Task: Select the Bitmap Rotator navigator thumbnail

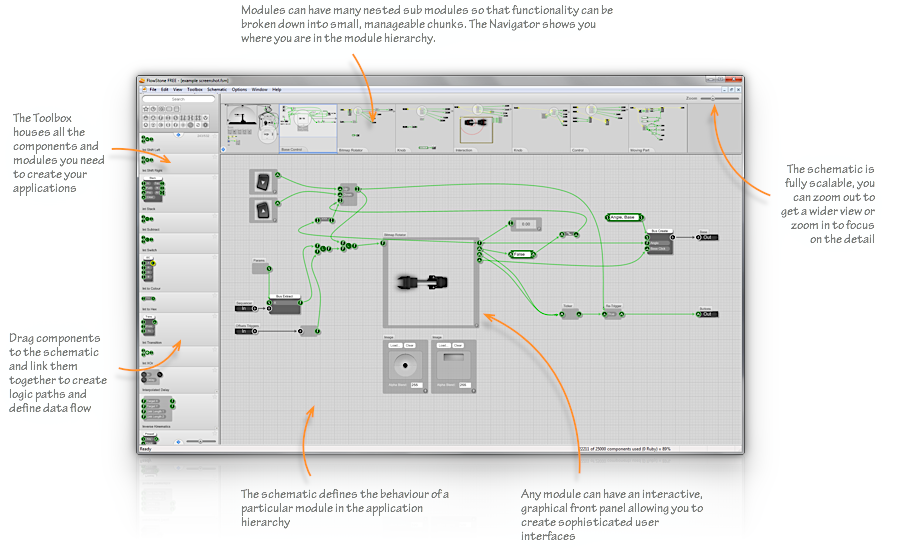Action: pyautogui.click(x=366, y=128)
